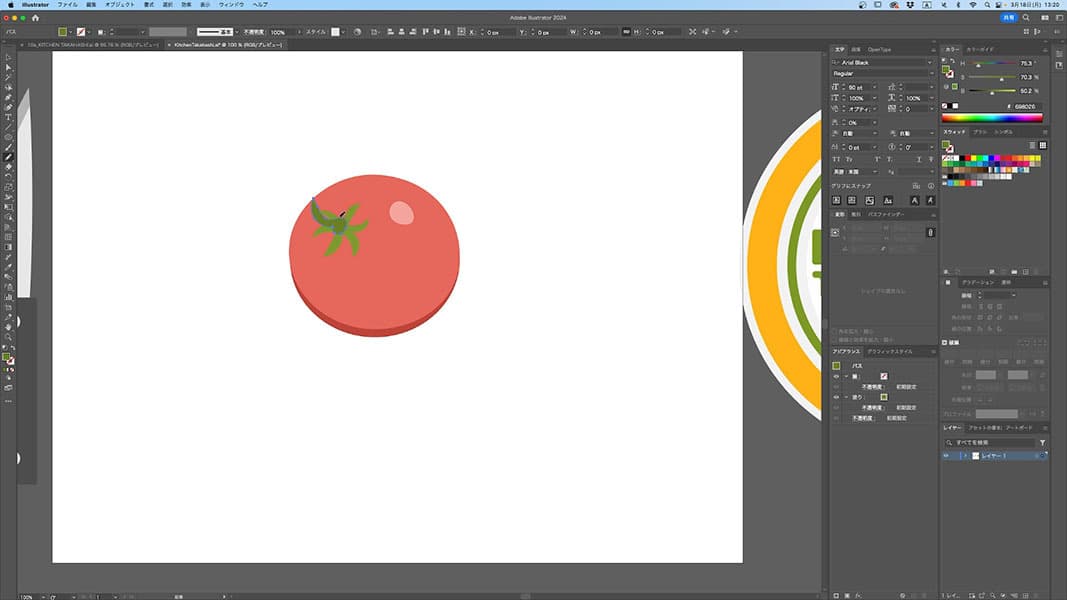The height and width of the screenshot is (600, 1067).
Task: Switch Swatches panel to grid thumbnail view
Action: click(1043, 145)
